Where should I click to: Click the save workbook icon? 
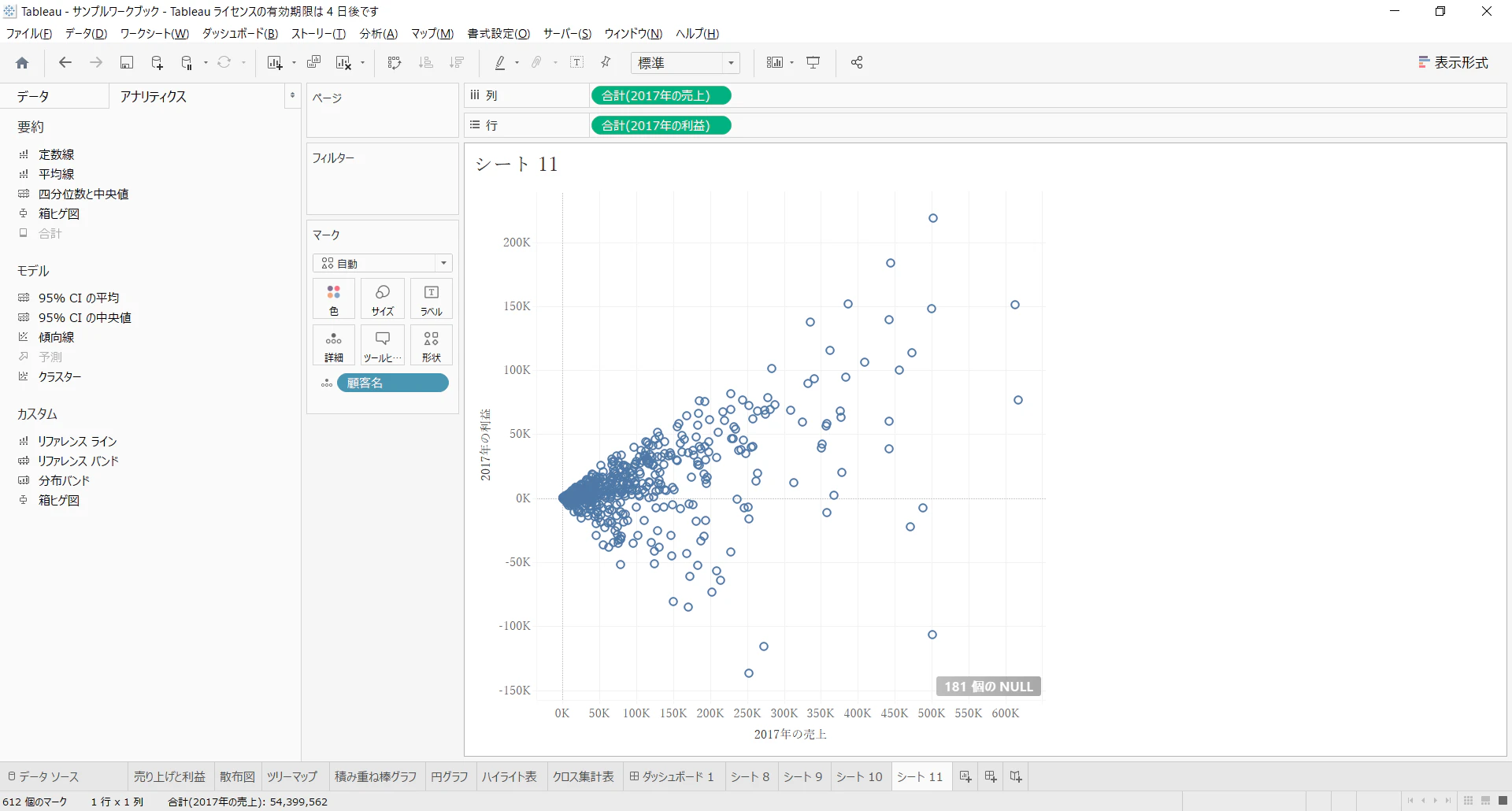(127, 63)
